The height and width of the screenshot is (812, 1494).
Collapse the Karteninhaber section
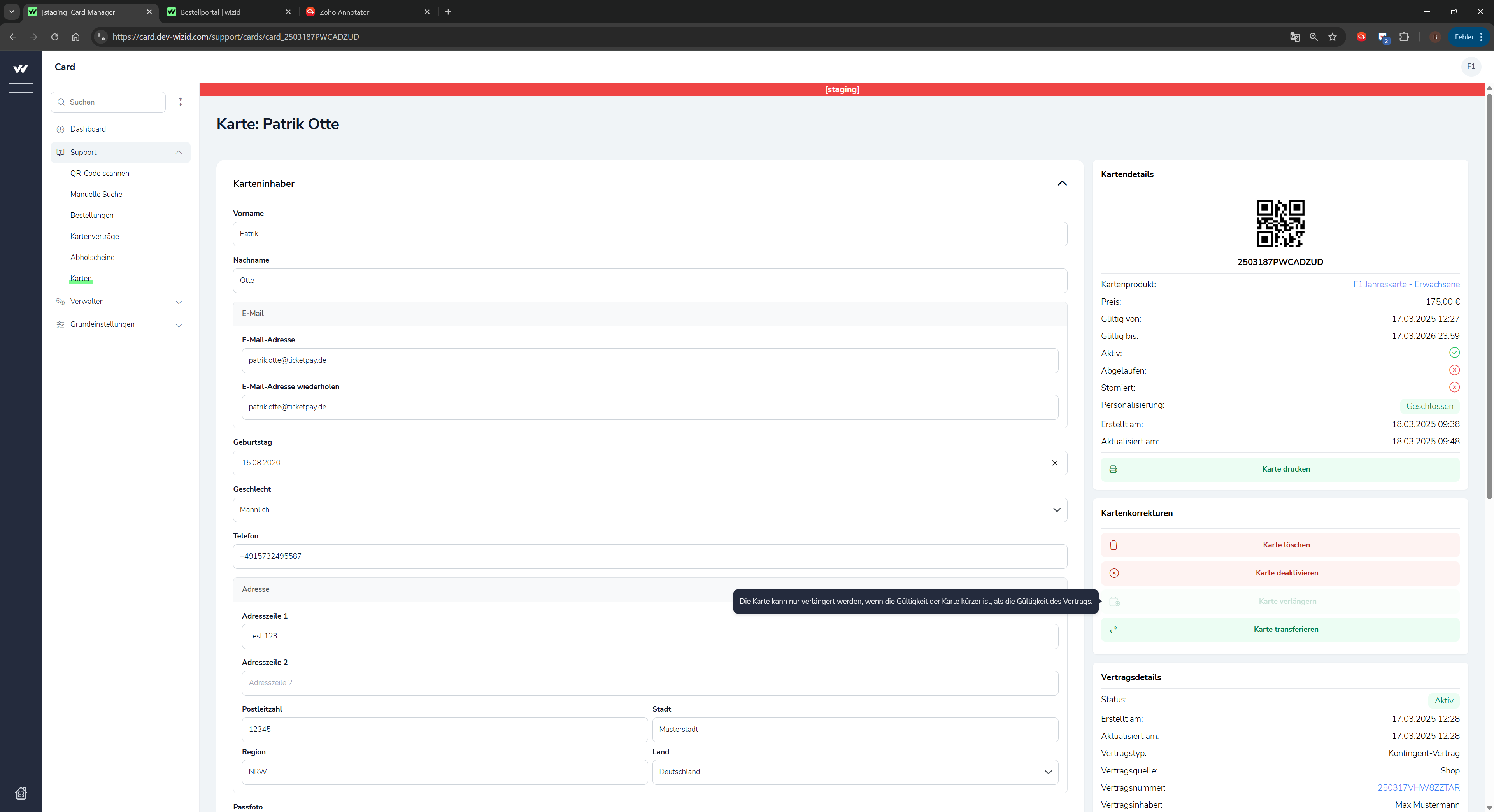click(x=1062, y=183)
